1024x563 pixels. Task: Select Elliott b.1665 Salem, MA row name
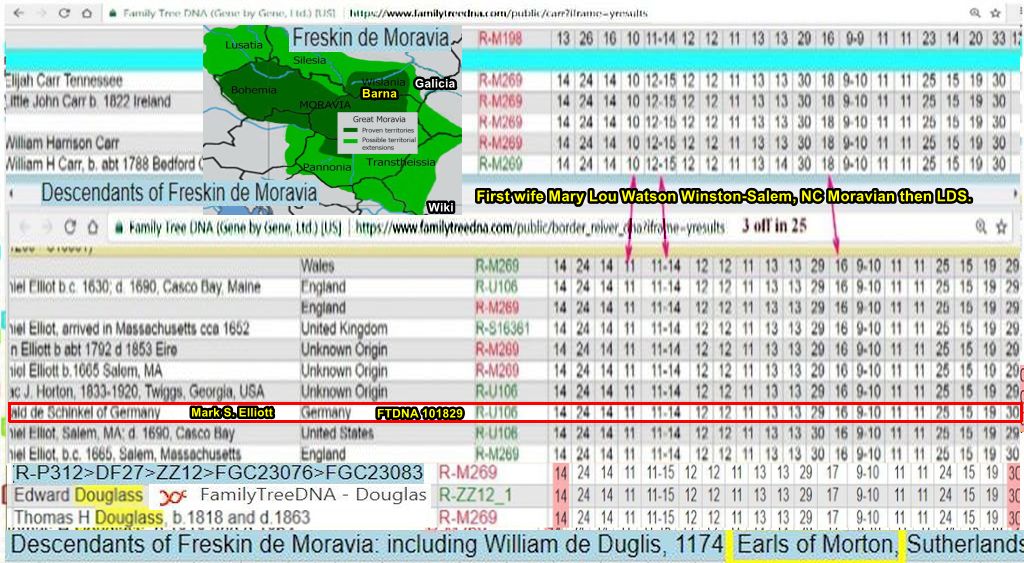coord(86,371)
